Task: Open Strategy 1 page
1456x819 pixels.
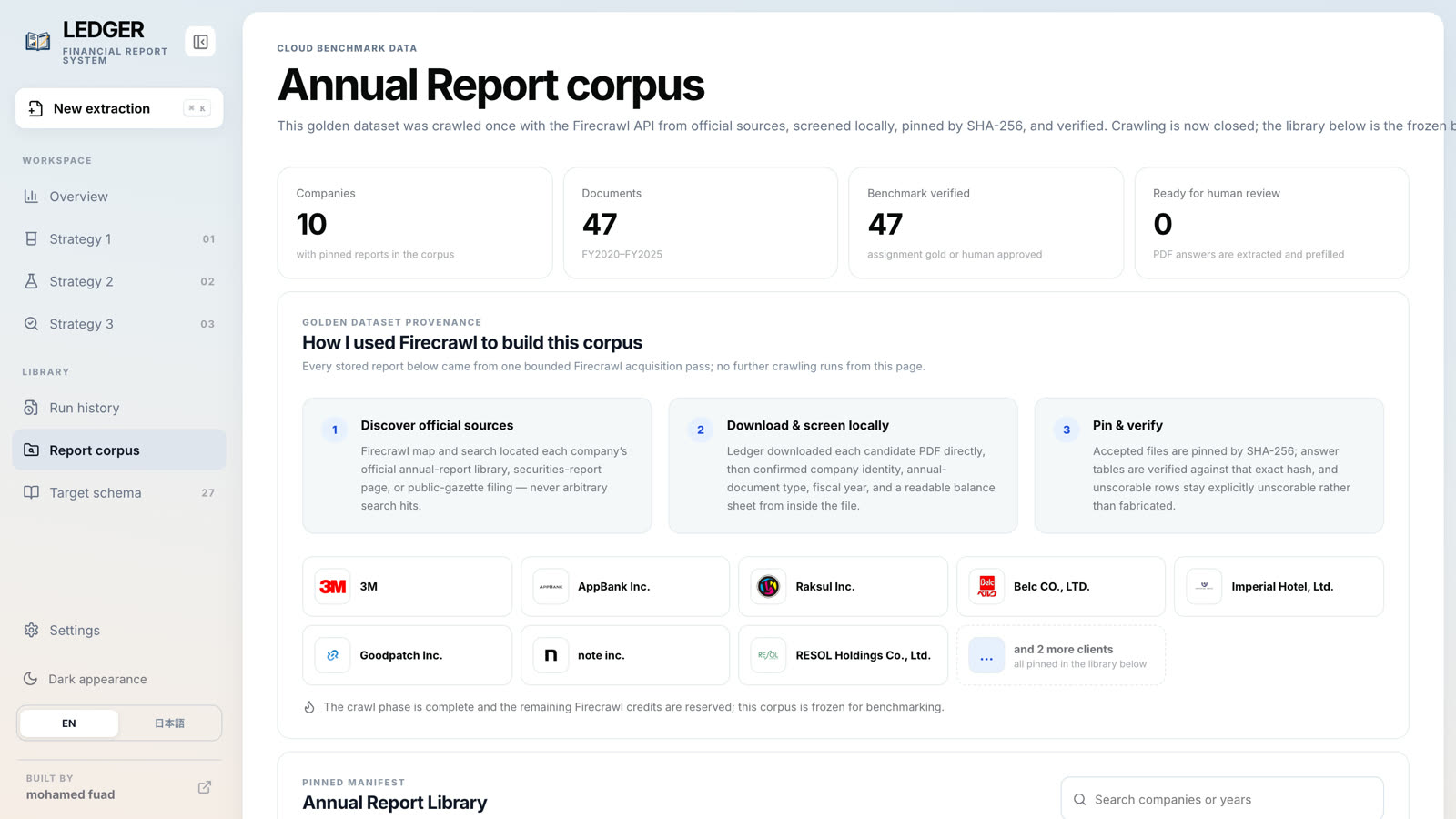Action: click(119, 239)
